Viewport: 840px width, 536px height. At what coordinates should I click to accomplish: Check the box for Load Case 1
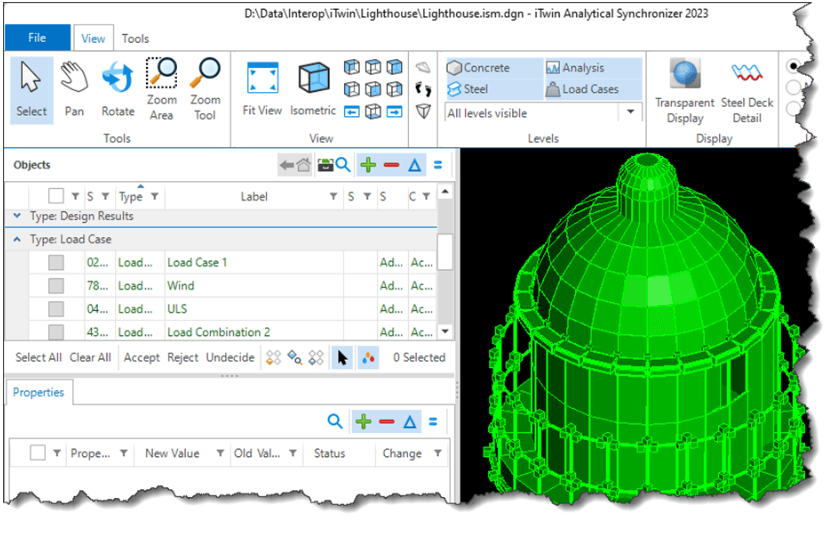point(56,262)
